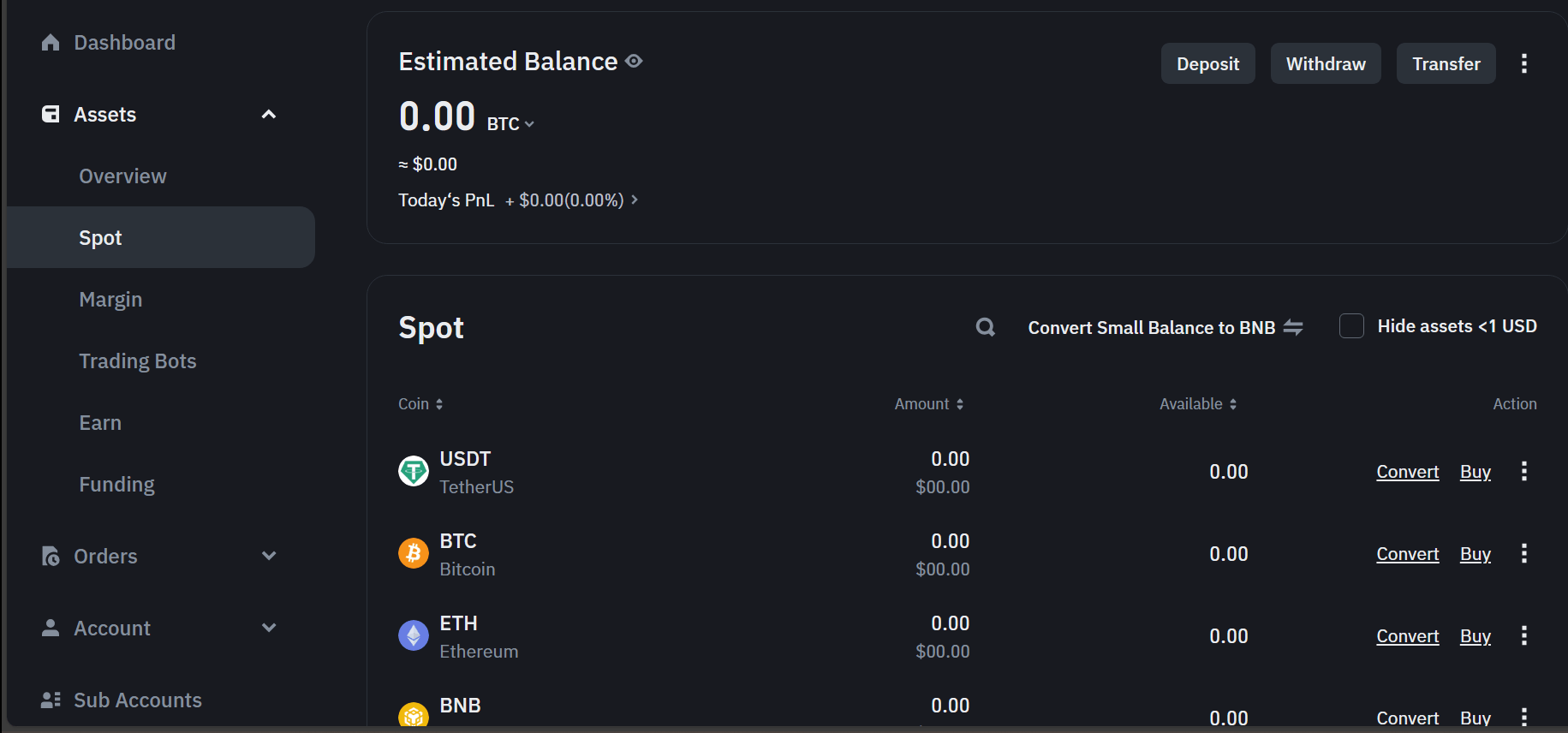The image size is (1568, 733).
Task: Click the search magnifier icon in Spot
Action: point(985,327)
